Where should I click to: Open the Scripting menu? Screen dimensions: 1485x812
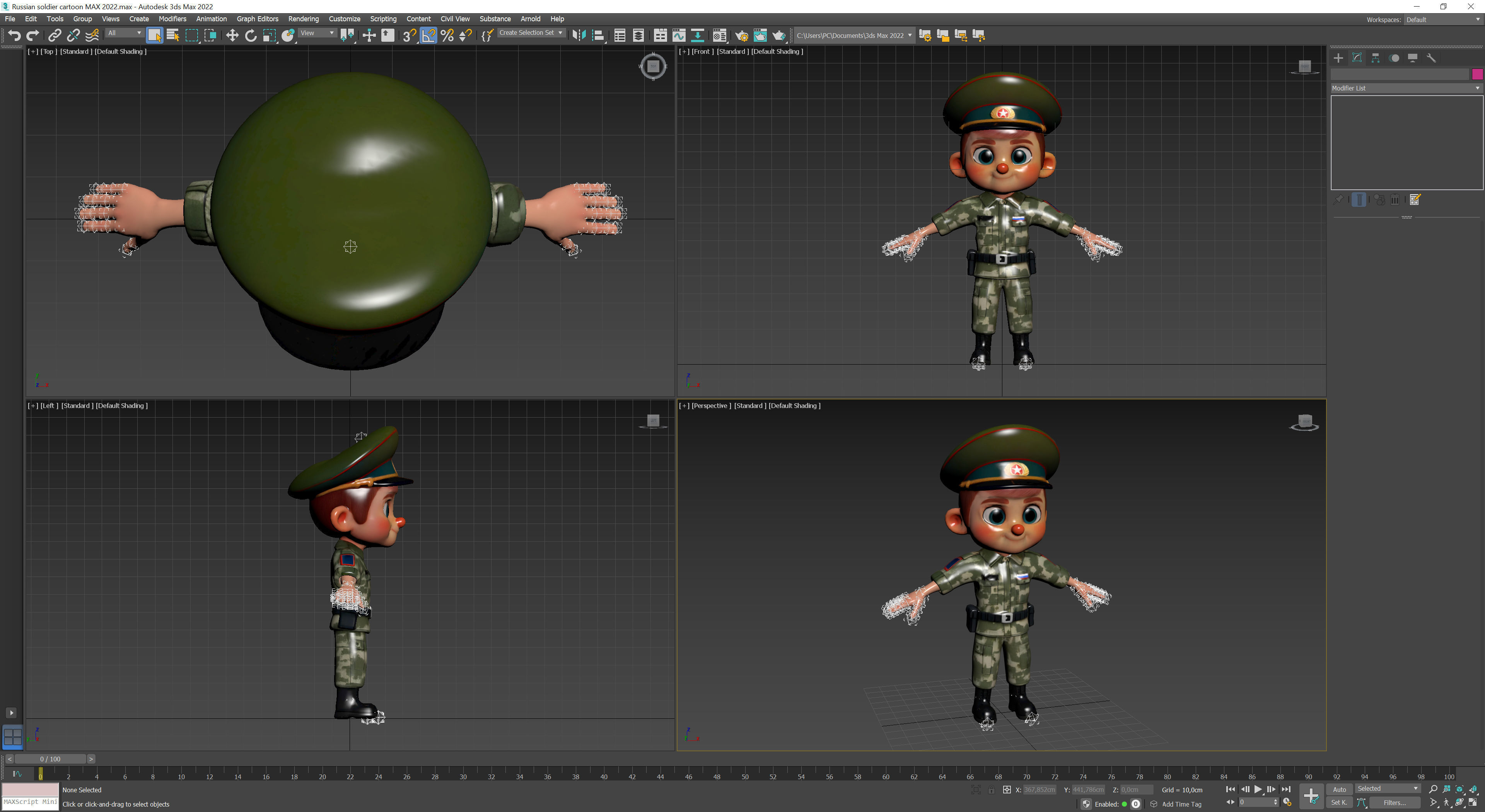point(383,19)
